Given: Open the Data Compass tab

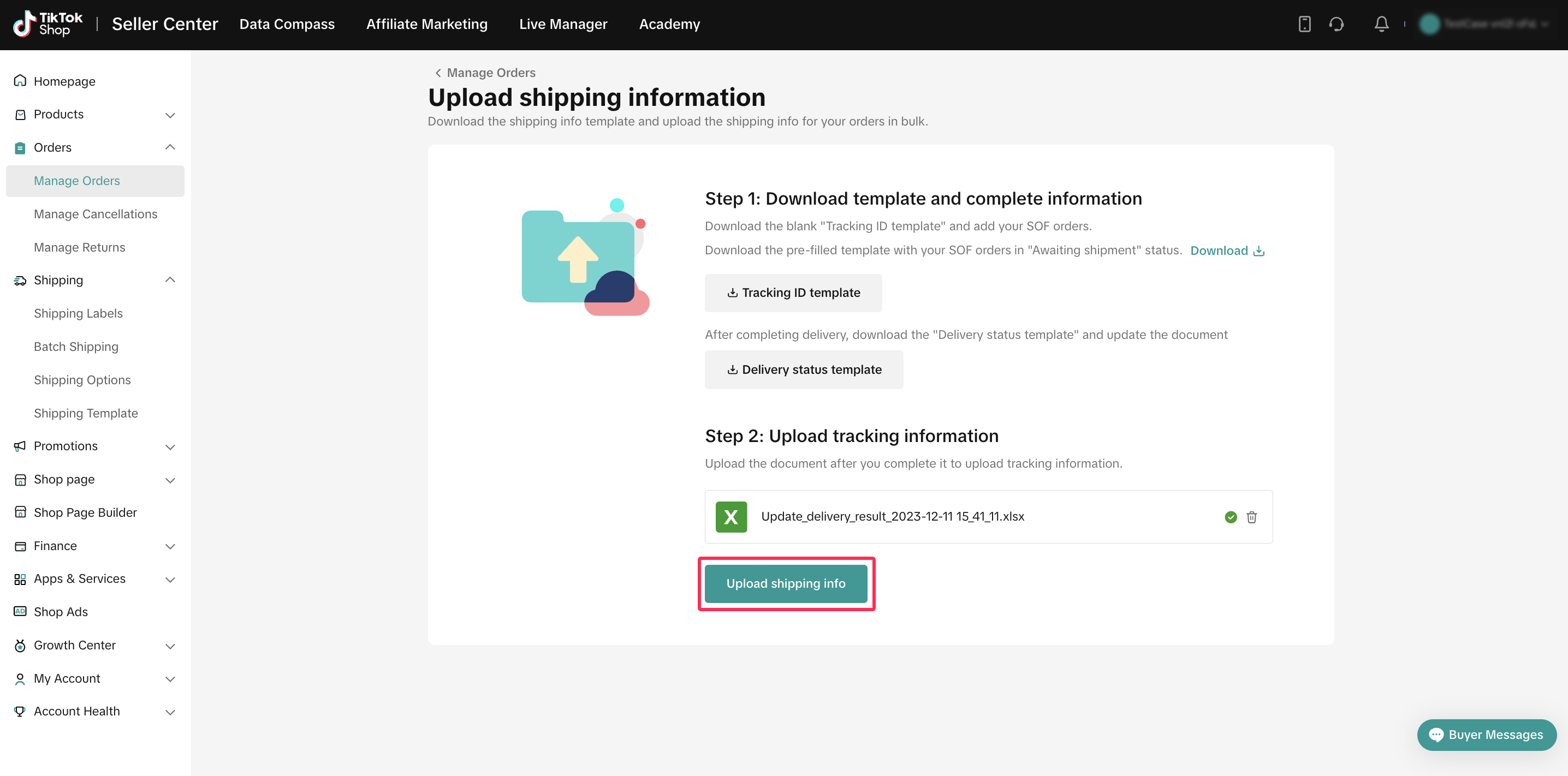Looking at the screenshot, I should [287, 25].
